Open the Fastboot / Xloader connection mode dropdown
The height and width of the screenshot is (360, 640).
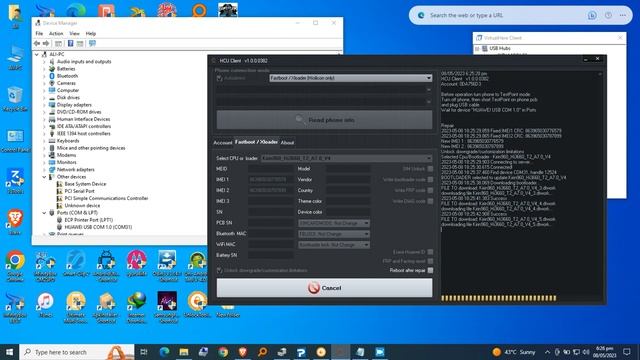350,78
